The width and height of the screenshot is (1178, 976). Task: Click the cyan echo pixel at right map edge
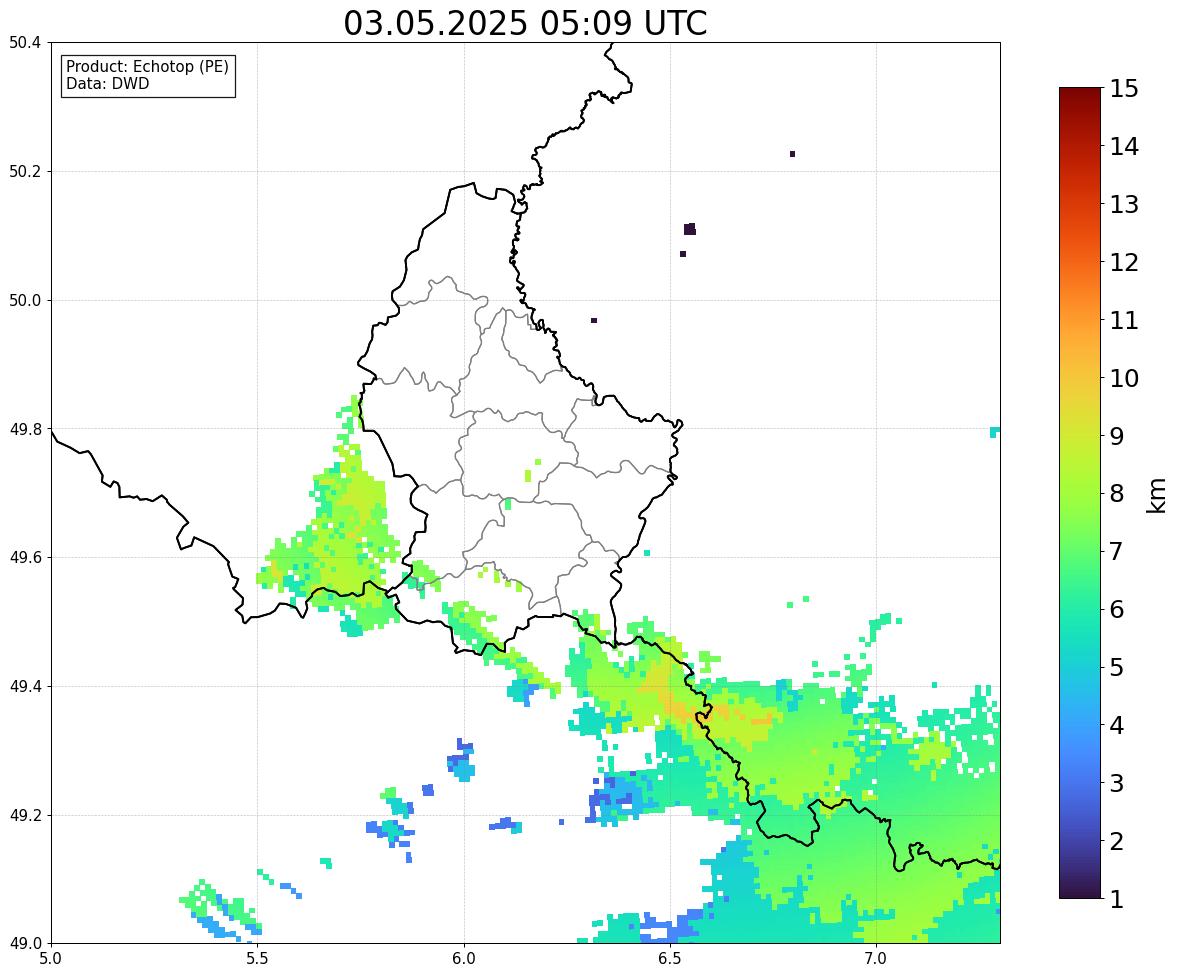995,432
